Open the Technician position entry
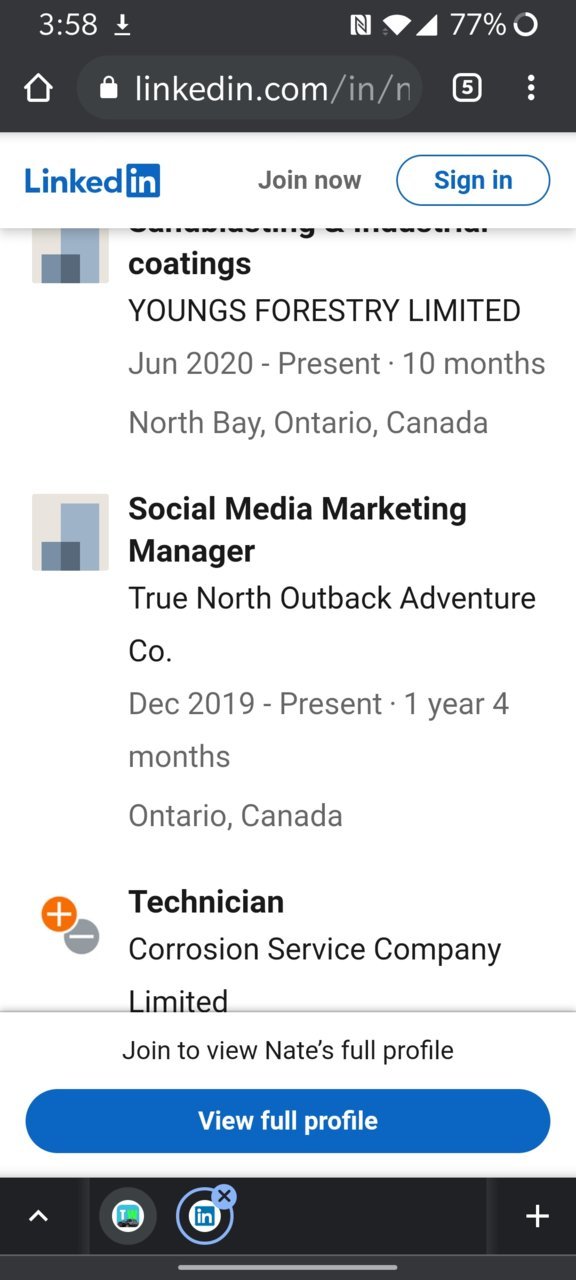The image size is (576, 1280). [206, 901]
